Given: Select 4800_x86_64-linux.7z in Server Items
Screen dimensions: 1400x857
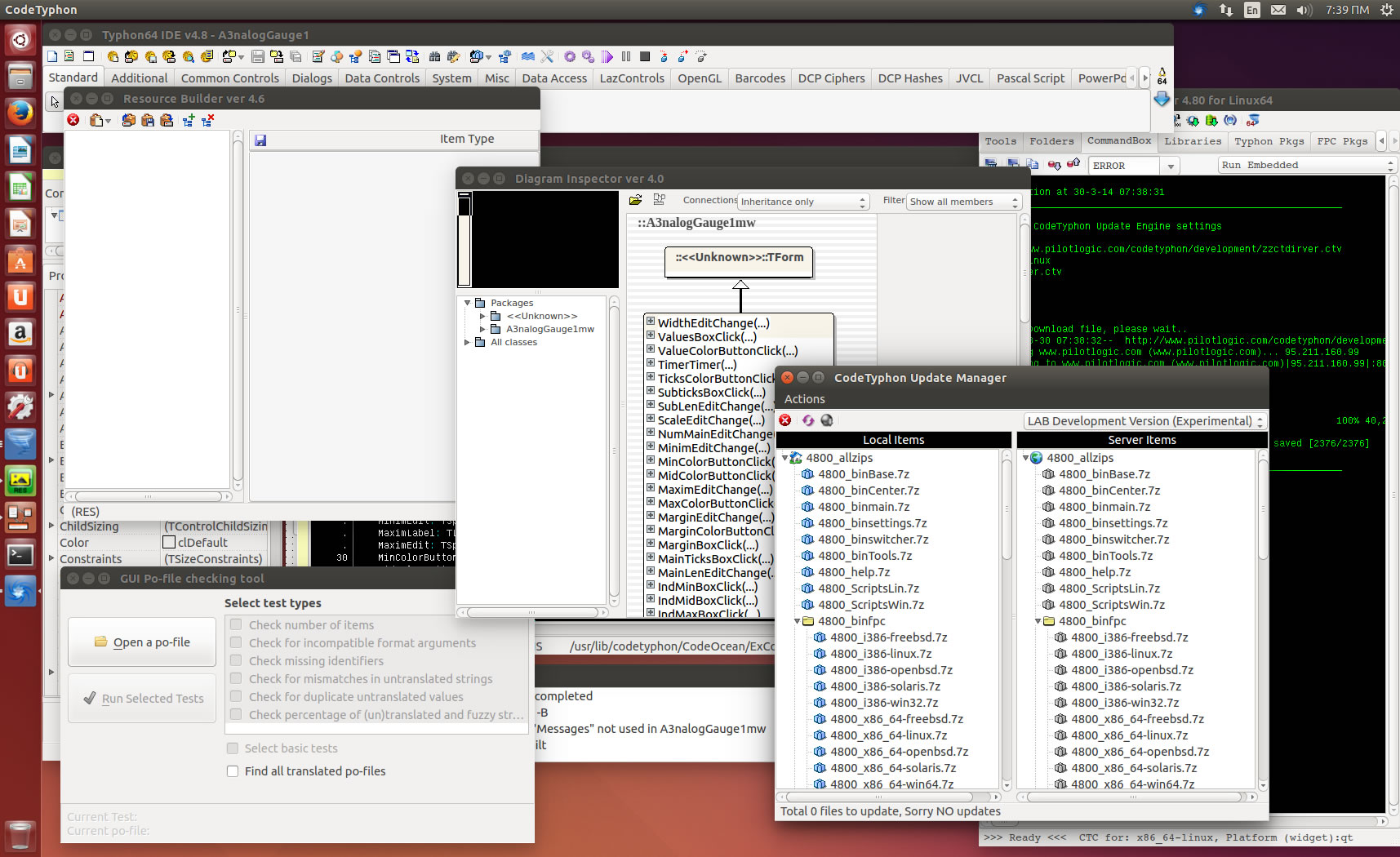Looking at the screenshot, I should tap(1130, 735).
